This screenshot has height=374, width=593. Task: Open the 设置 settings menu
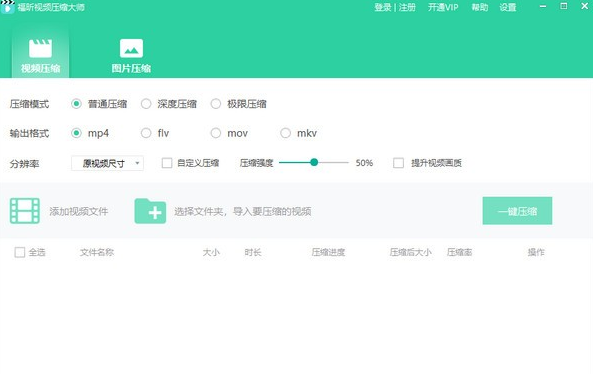click(508, 8)
